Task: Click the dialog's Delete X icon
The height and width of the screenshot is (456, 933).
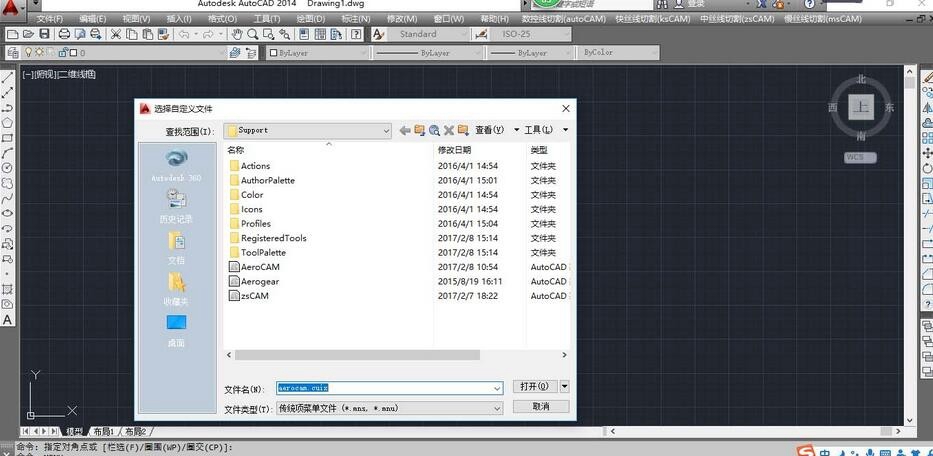Action: (449, 130)
